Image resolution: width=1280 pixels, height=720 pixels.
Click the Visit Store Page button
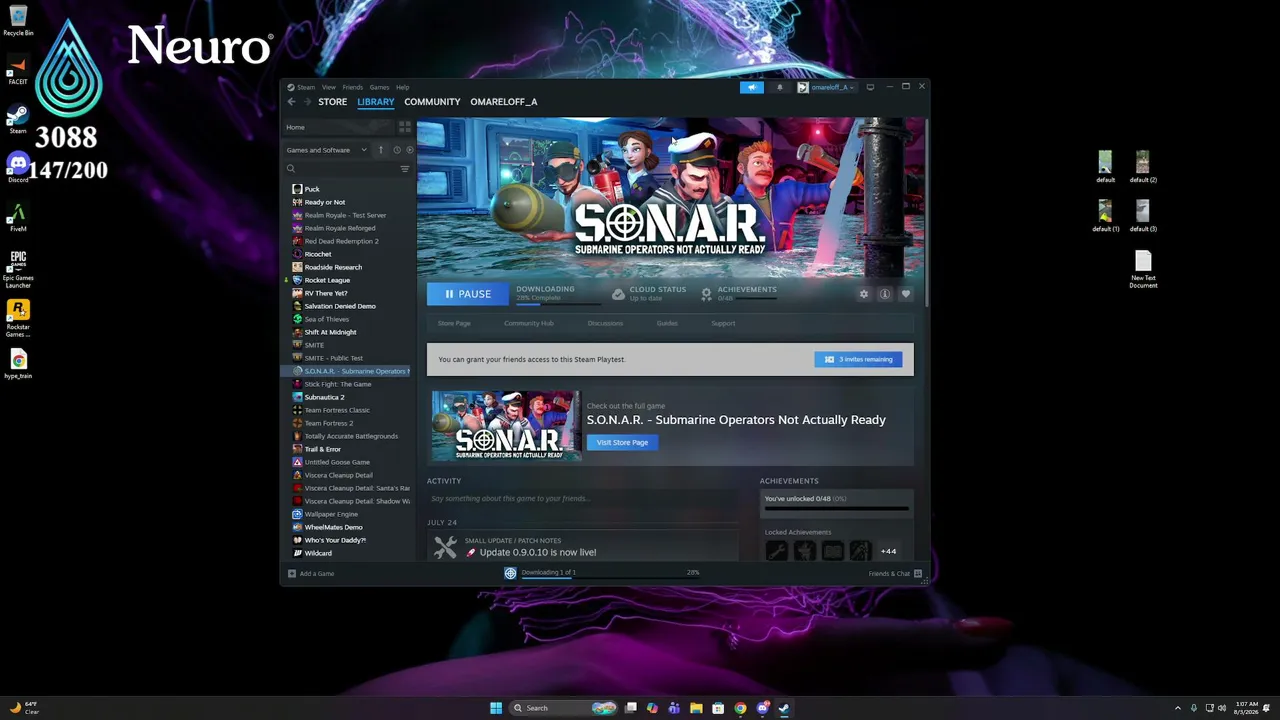pyautogui.click(x=622, y=442)
